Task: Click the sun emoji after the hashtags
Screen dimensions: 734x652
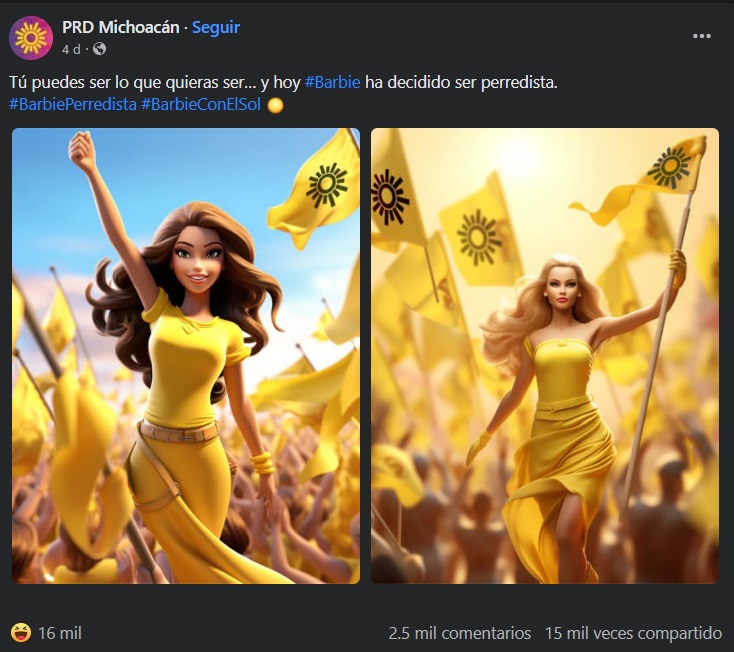Action: click(275, 105)
